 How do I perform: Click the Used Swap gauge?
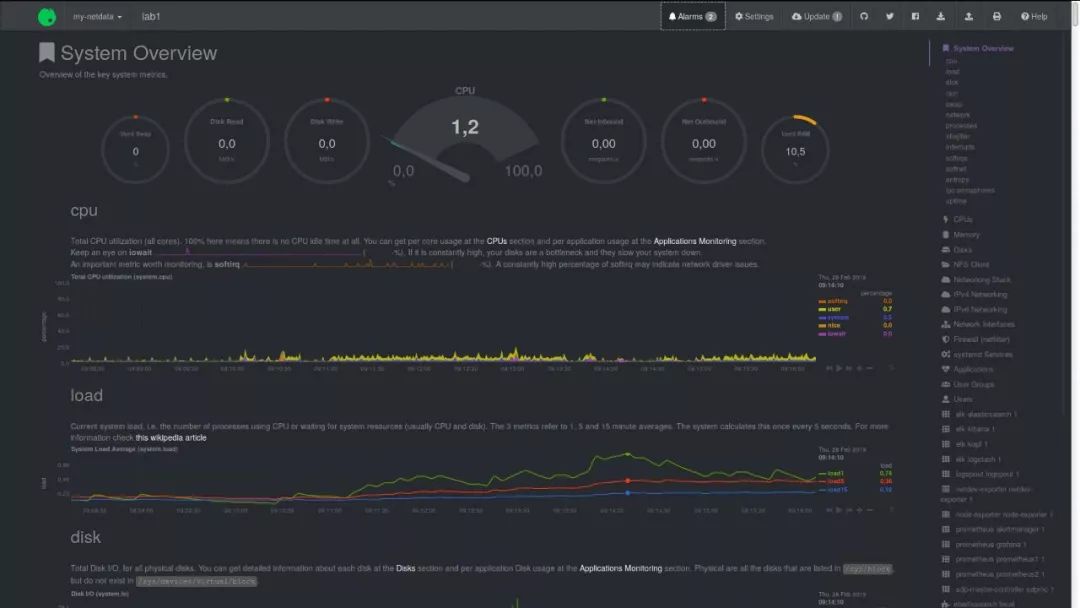[135, 150]
